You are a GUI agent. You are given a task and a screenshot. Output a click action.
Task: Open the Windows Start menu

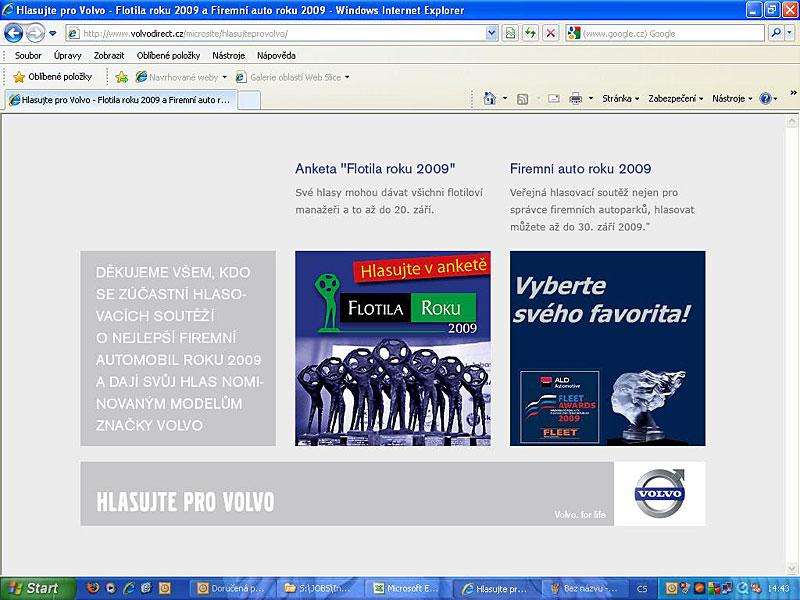[x=38, y=588]
